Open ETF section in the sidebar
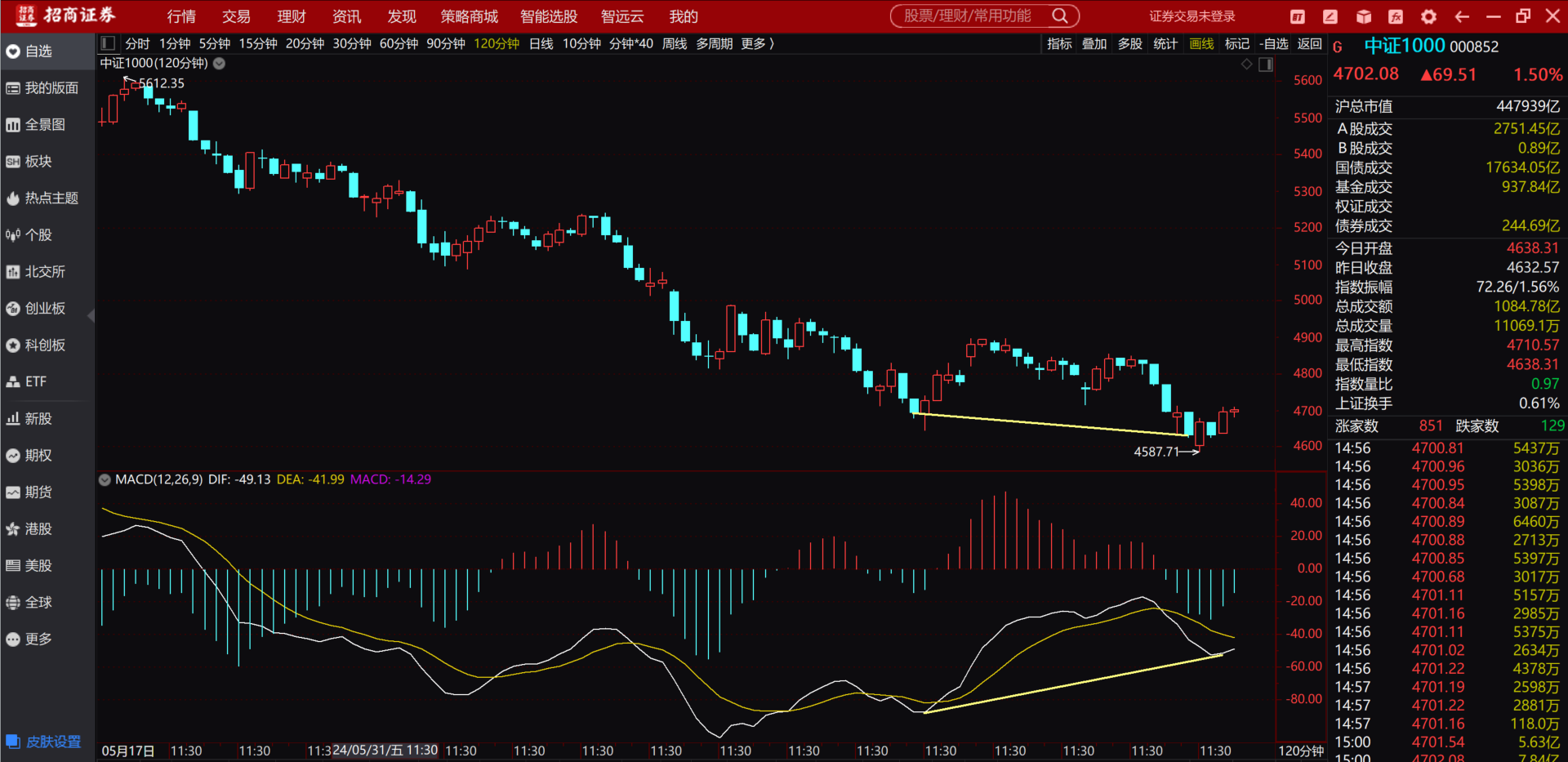 click(47, 382)
